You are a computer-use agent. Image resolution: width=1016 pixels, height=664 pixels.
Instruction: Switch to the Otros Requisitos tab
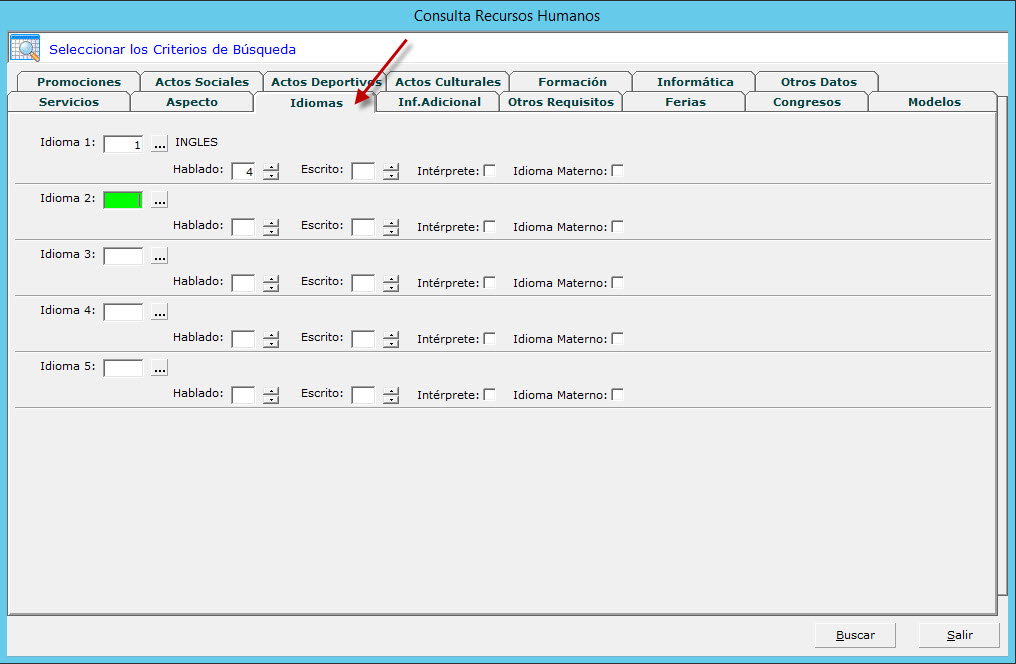[x=561, y=102]
